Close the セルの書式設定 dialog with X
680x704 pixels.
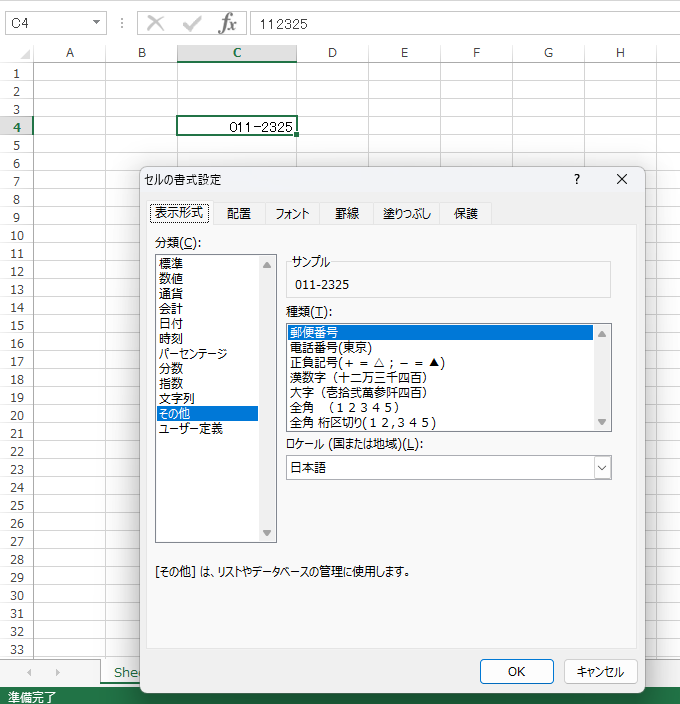pyautogui.click(x=621, y=179)
